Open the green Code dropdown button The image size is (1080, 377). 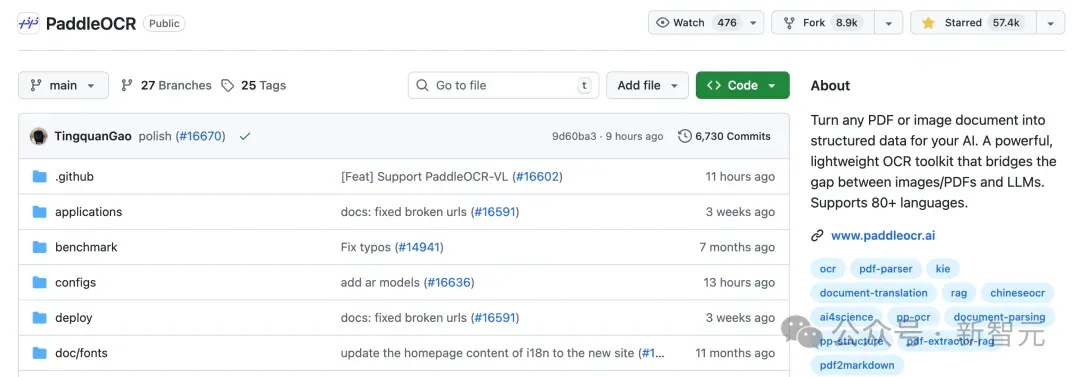coord(742,85)
